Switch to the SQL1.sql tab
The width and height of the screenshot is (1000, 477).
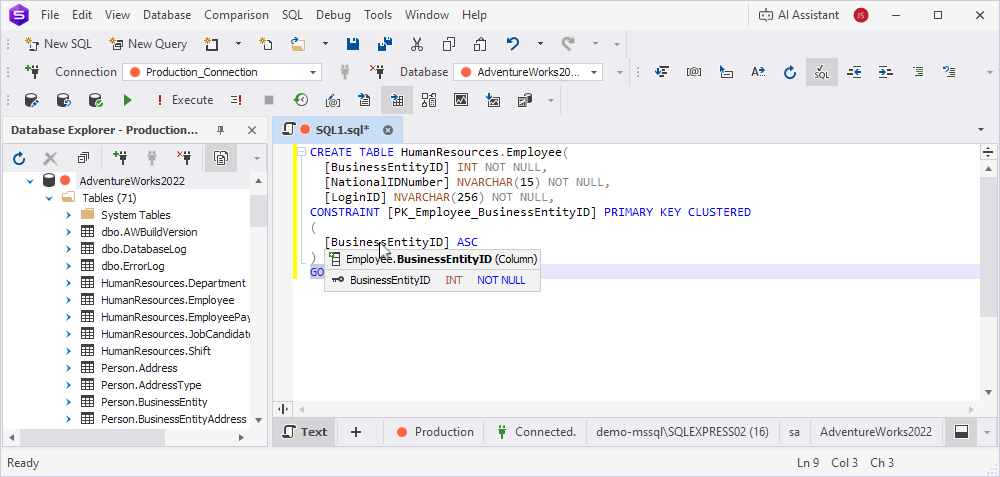(x=342, y=130)
